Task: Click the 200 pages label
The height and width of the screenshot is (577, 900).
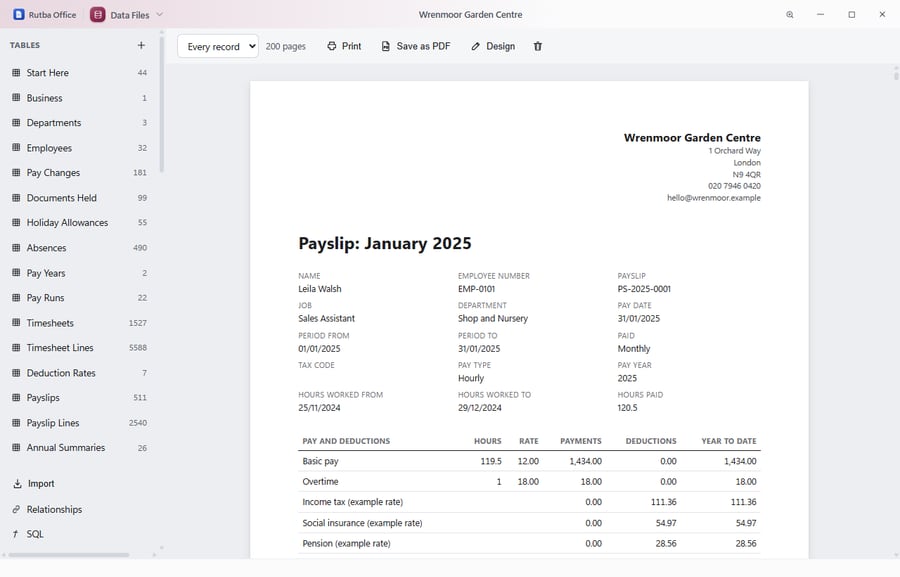Action: click(x=285, y=47)
